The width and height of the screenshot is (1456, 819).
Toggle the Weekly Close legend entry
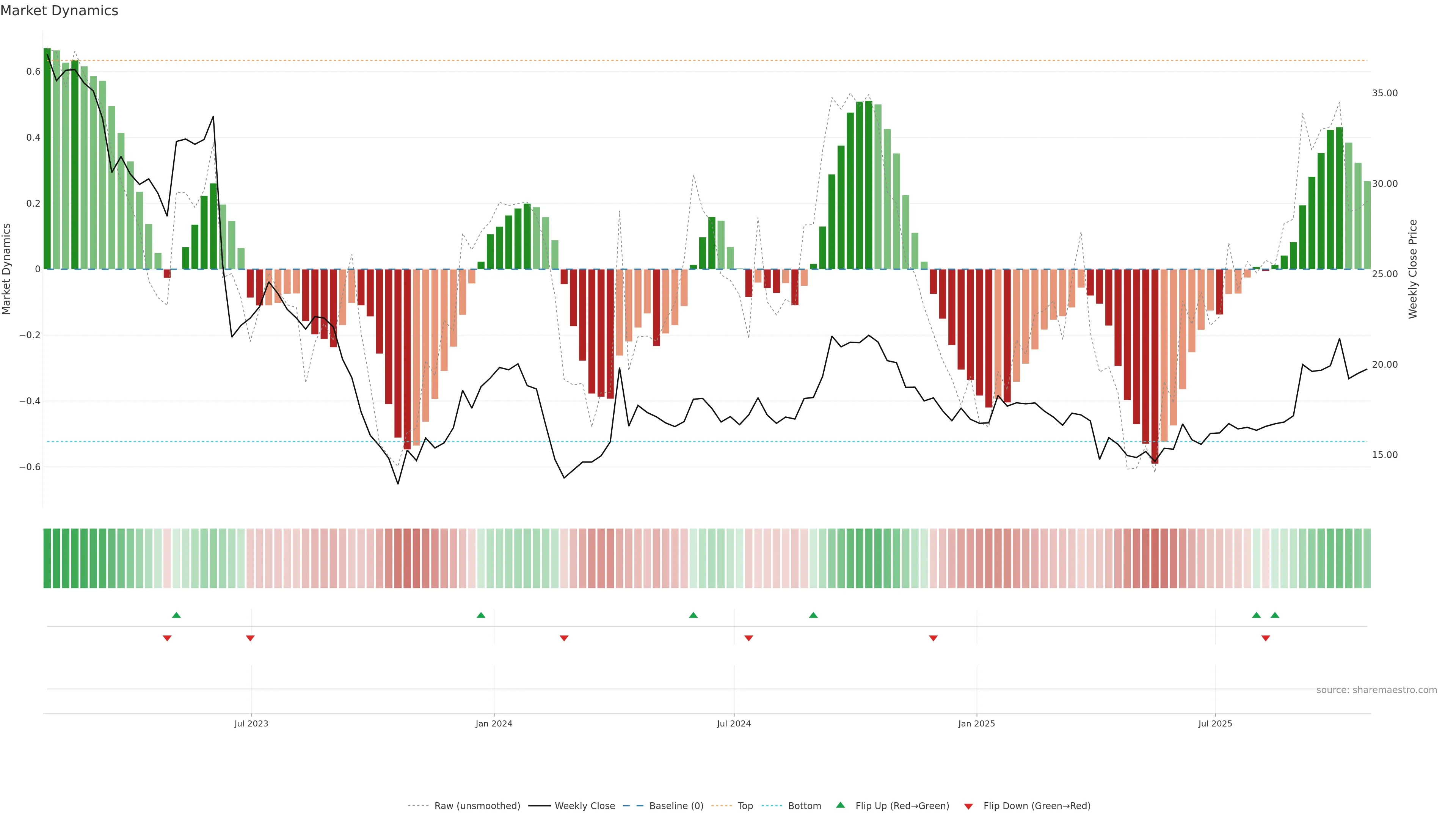(x=584, y=806)
